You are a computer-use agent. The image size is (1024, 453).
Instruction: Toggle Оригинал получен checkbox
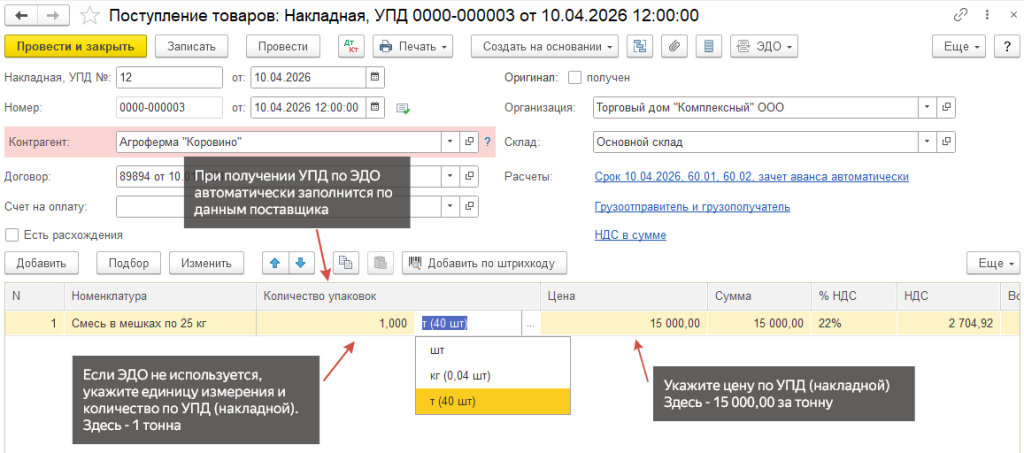coord(574,77)
